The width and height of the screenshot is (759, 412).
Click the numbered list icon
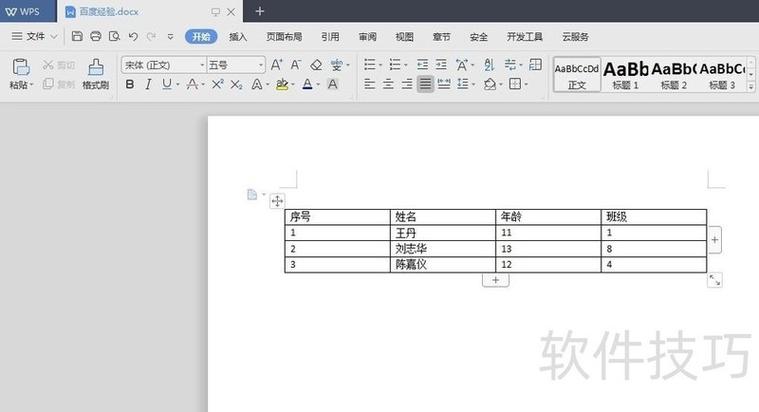(x=395, y=64)
